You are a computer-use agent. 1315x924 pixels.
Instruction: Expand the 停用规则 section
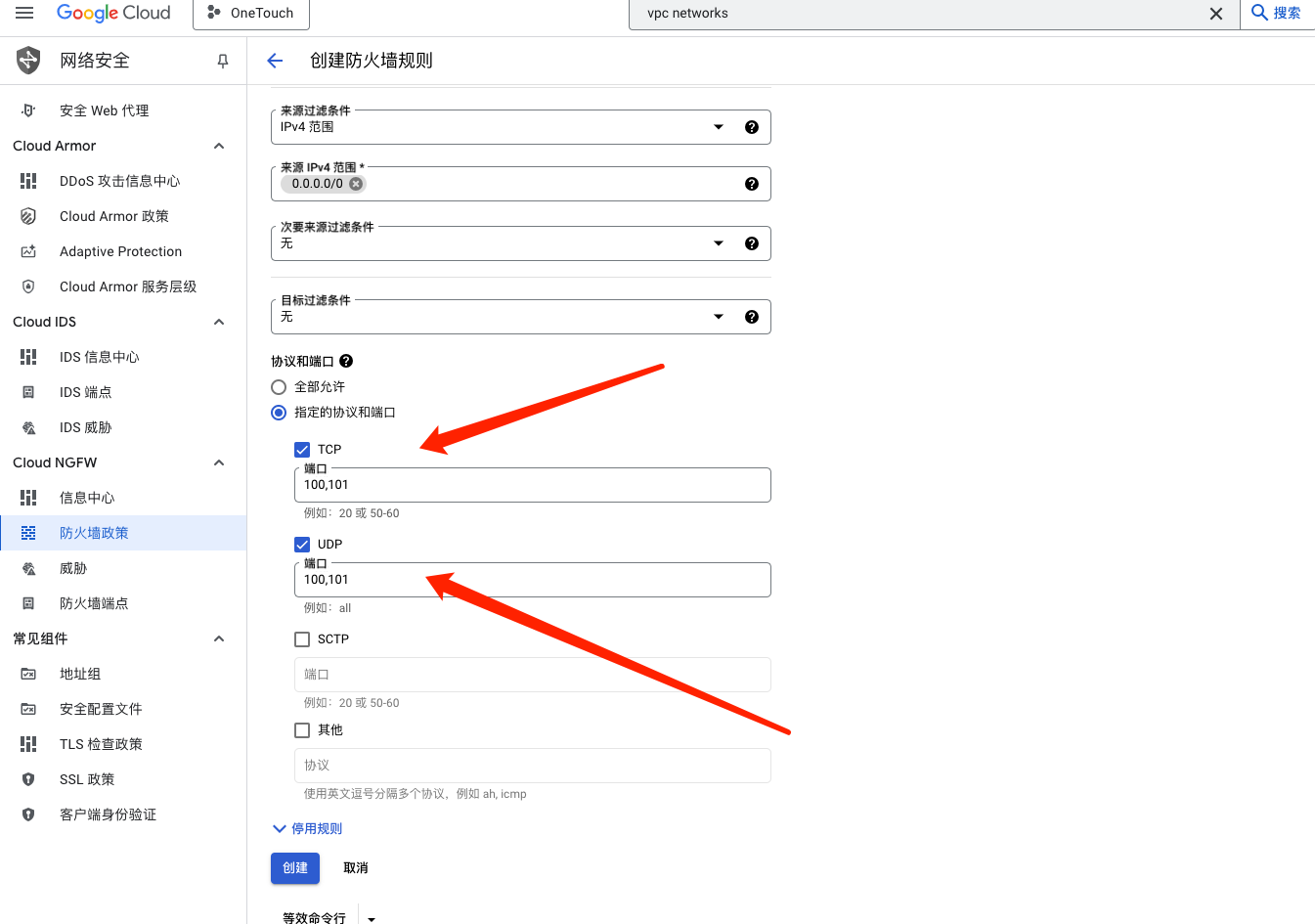click(x=307, y=828)
